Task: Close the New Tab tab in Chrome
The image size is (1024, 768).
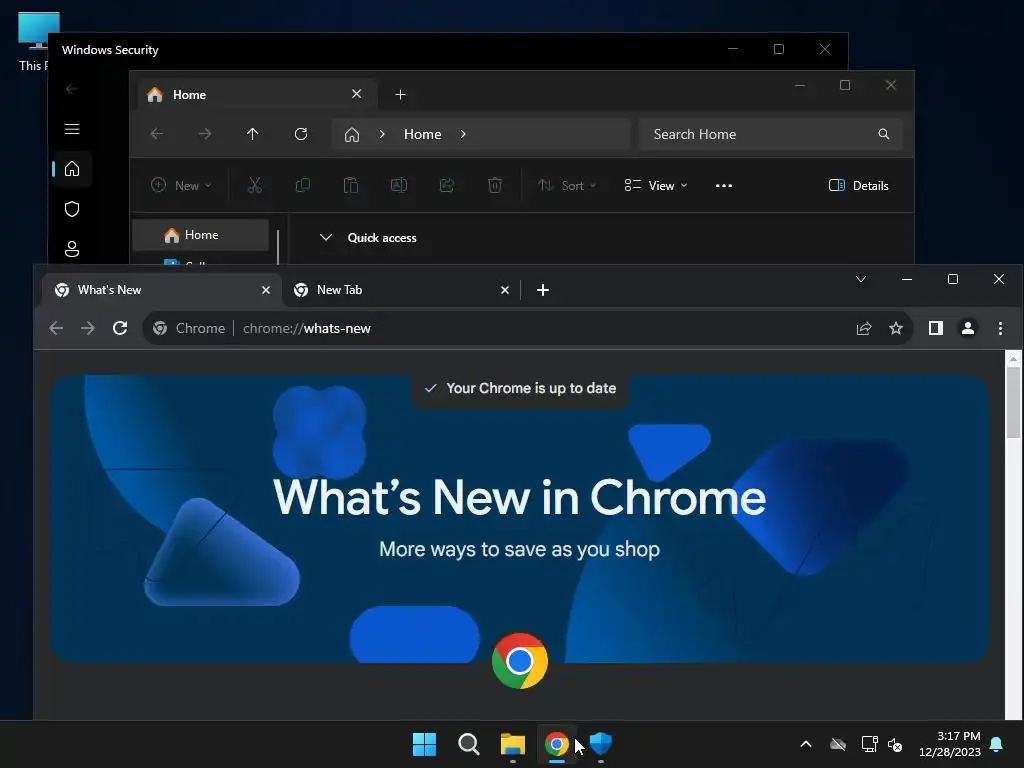Action: 505,289
